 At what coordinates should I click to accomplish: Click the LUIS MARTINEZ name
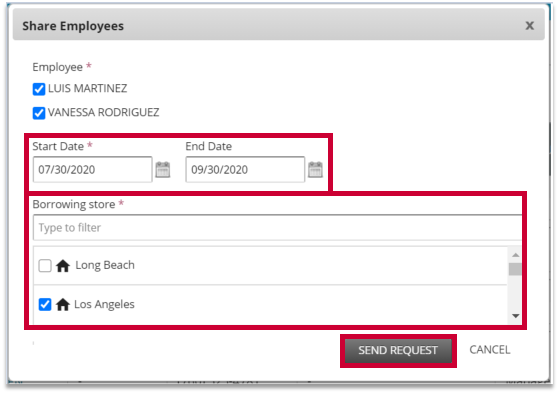[87, 88]
